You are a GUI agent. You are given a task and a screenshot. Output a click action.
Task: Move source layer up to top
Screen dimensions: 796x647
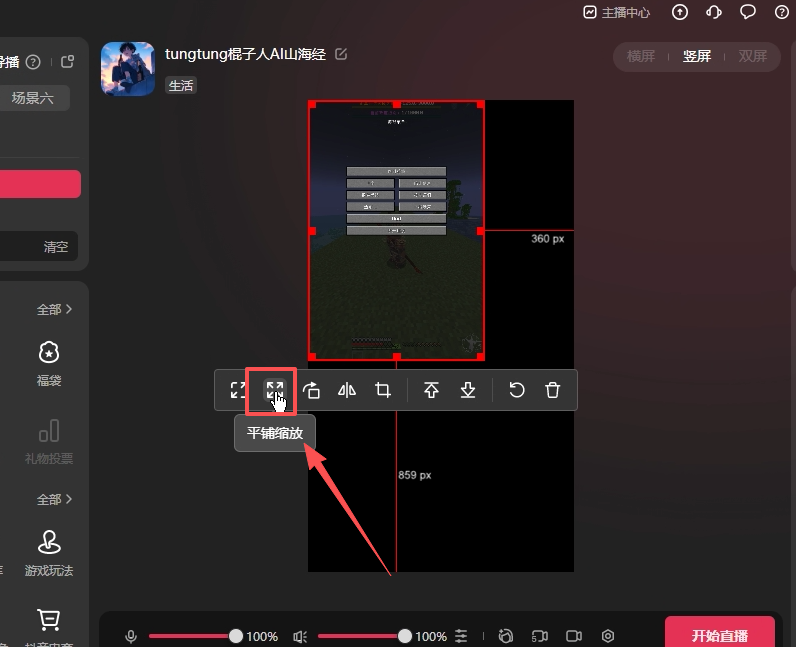[431, 390]
